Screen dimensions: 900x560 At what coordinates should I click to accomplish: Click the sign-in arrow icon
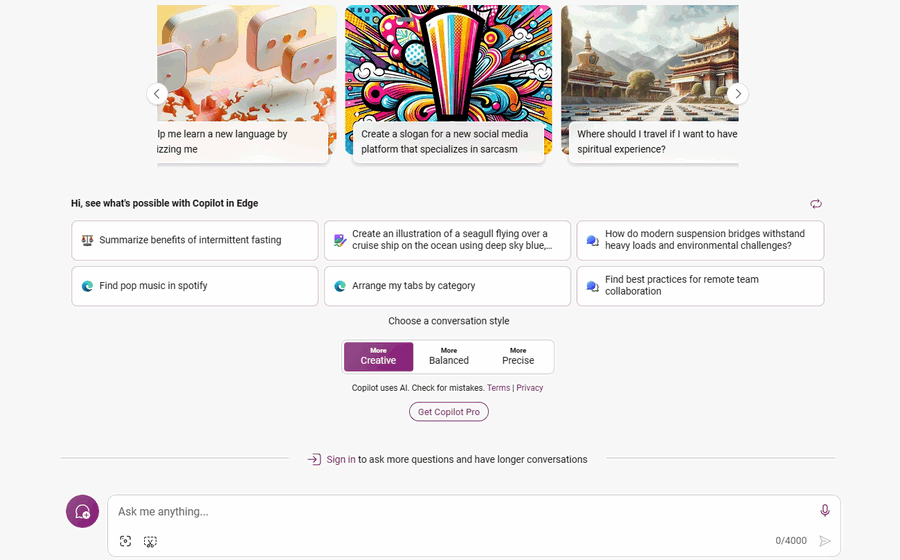tap(314, 459)
